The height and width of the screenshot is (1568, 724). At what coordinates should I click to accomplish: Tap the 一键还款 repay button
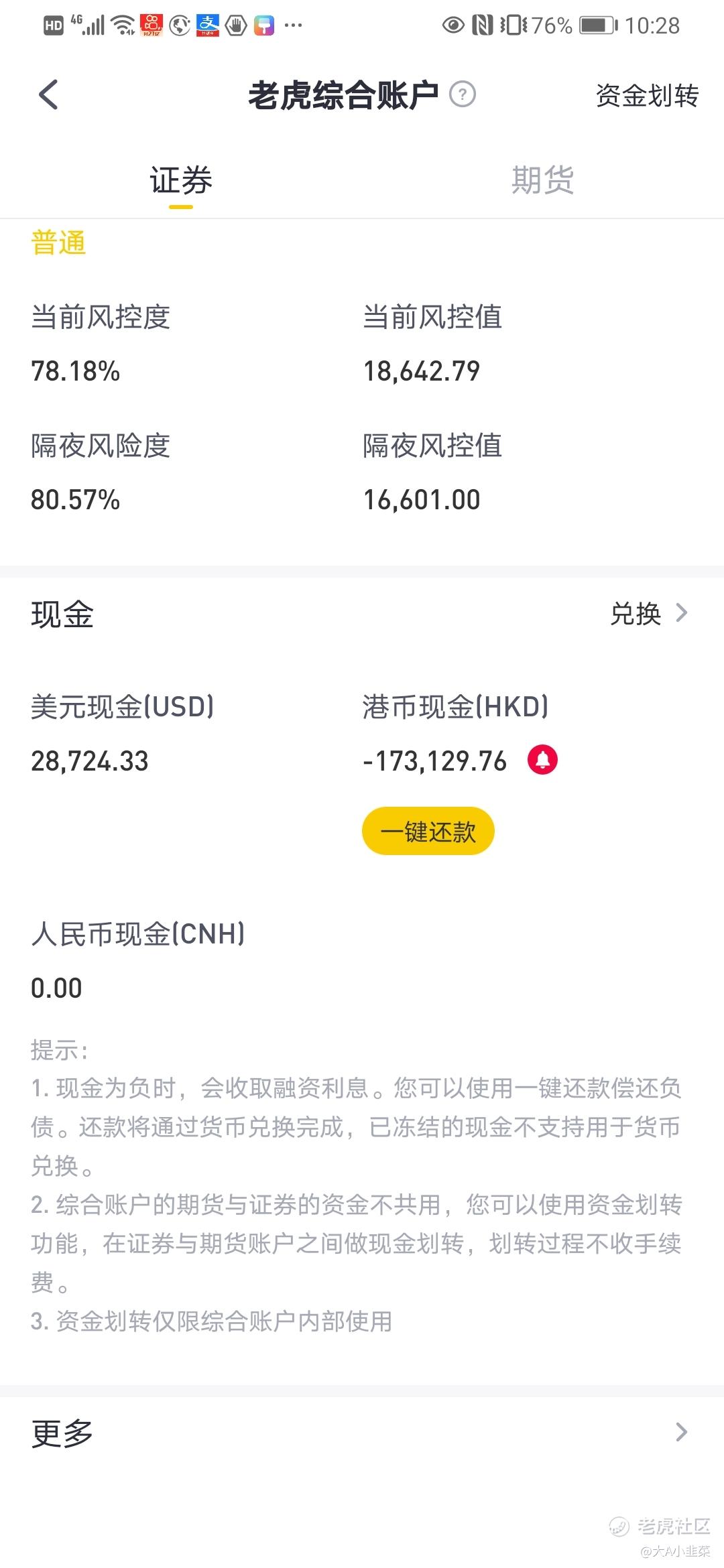coord(428,831)
